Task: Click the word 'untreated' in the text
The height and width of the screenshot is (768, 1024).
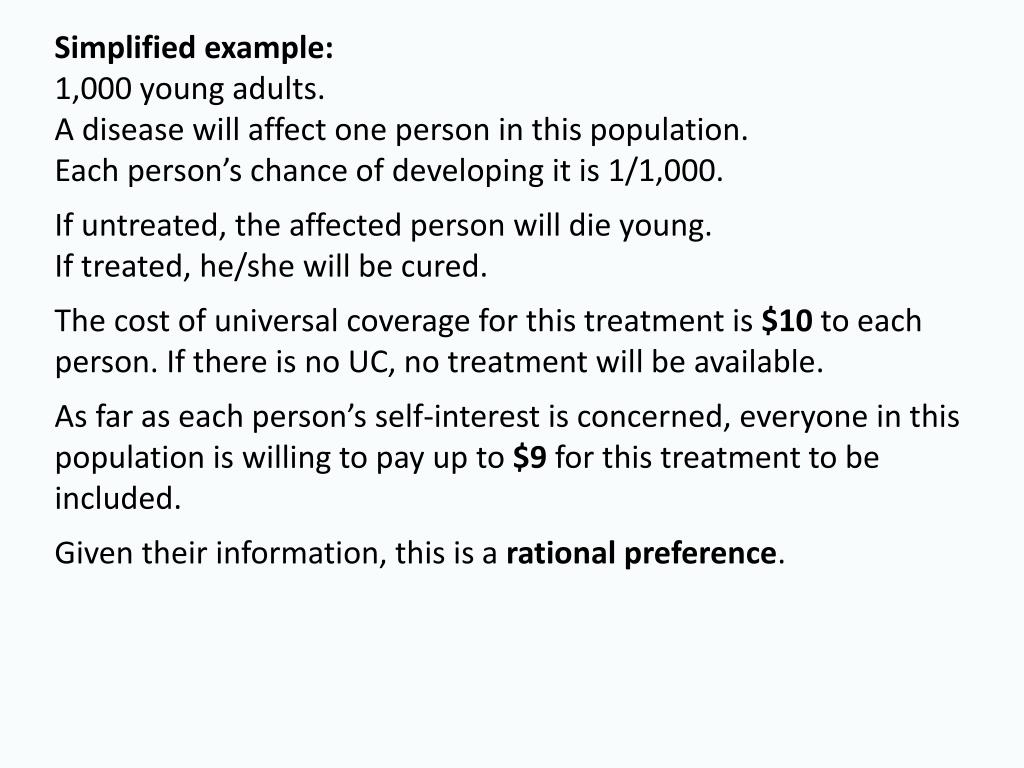Action: click(x=150, y=226)
